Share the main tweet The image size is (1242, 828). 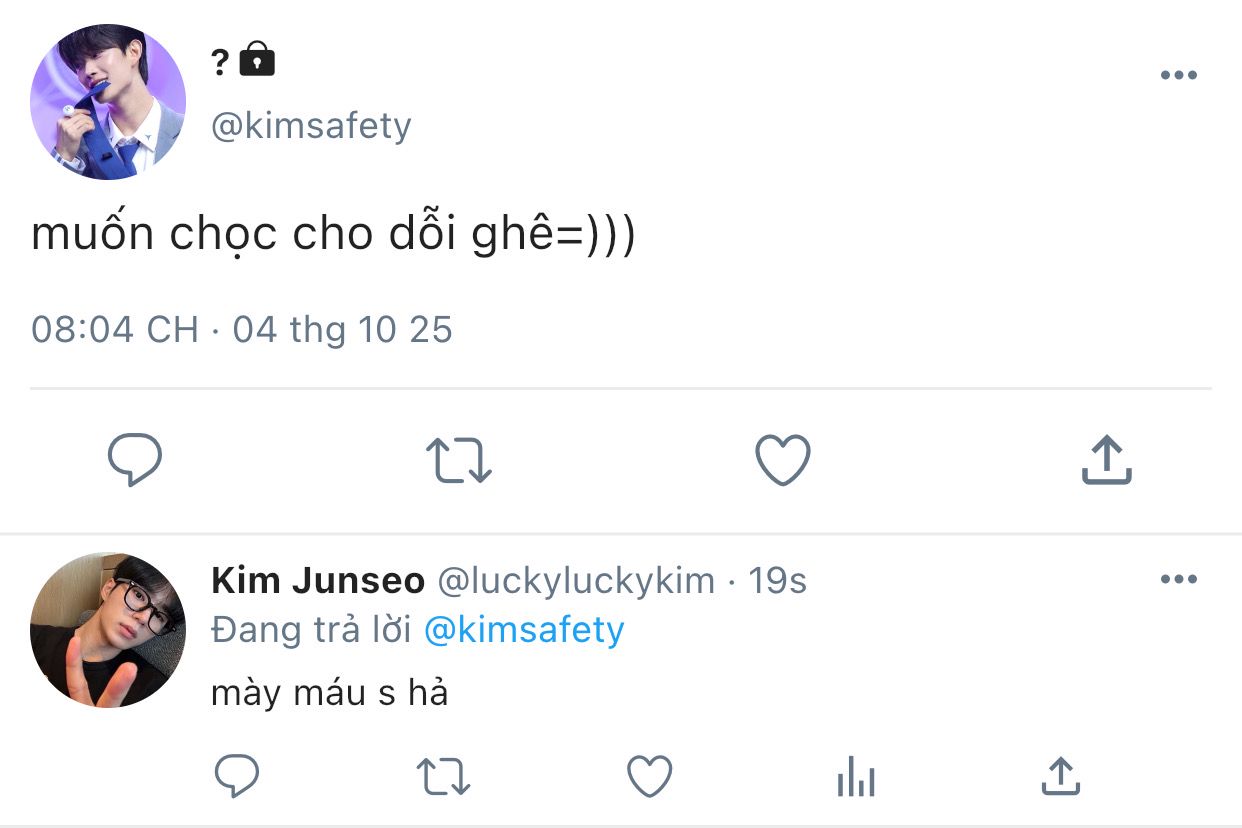coord(1106,461)
